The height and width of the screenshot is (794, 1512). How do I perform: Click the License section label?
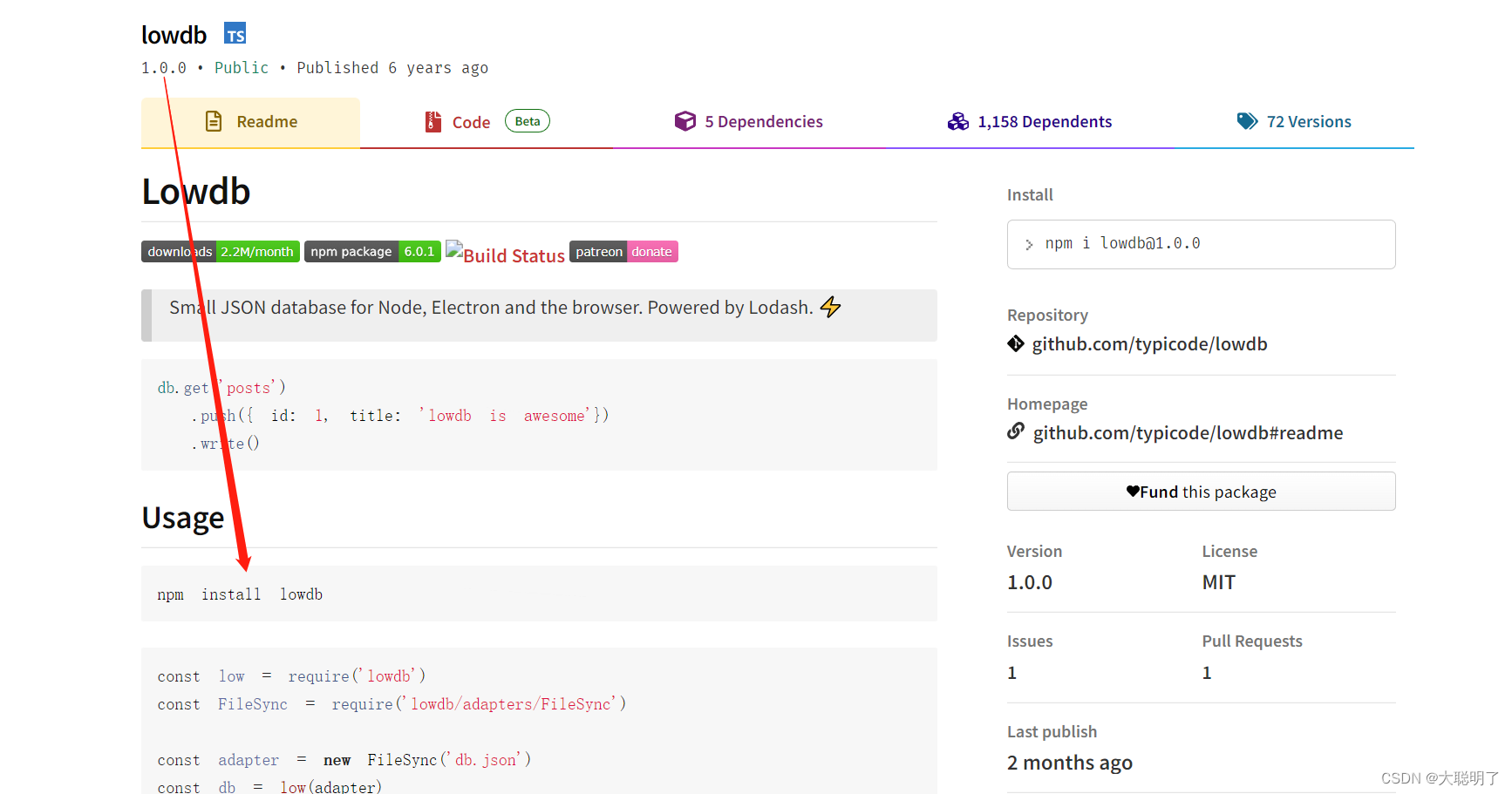(1229, 552)
